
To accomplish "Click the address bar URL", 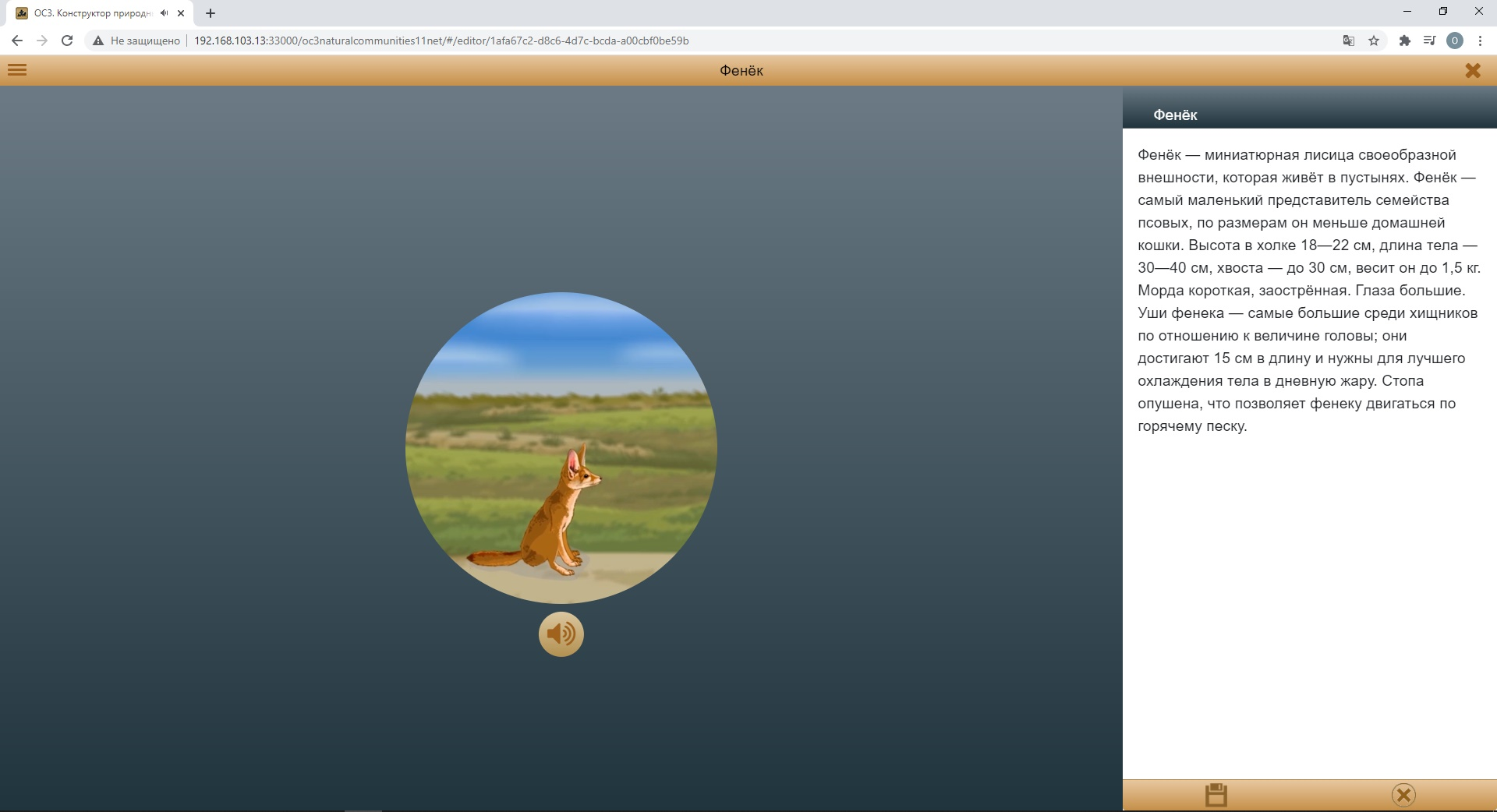I will click(x=441, y=41).
